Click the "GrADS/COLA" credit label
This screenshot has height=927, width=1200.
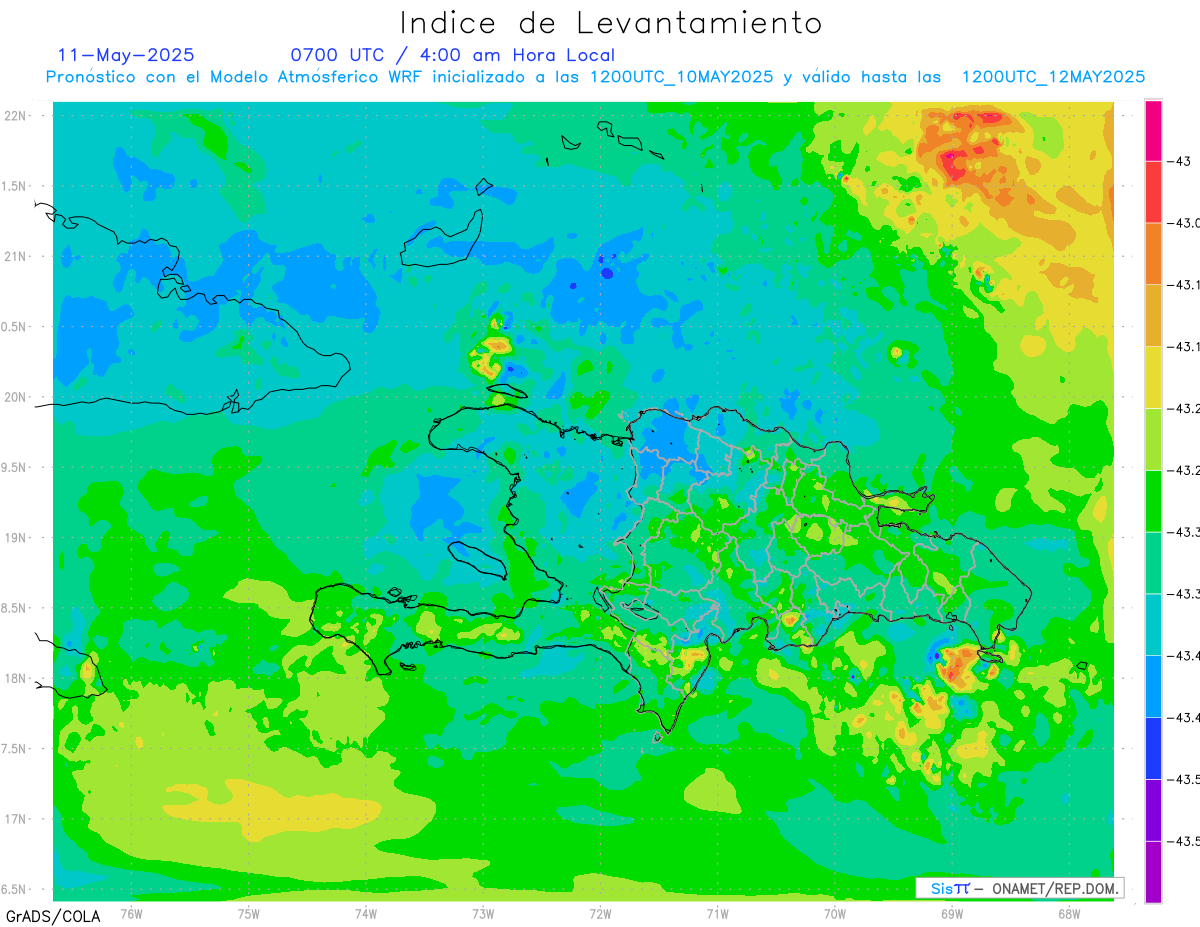[x=53, y=916]
